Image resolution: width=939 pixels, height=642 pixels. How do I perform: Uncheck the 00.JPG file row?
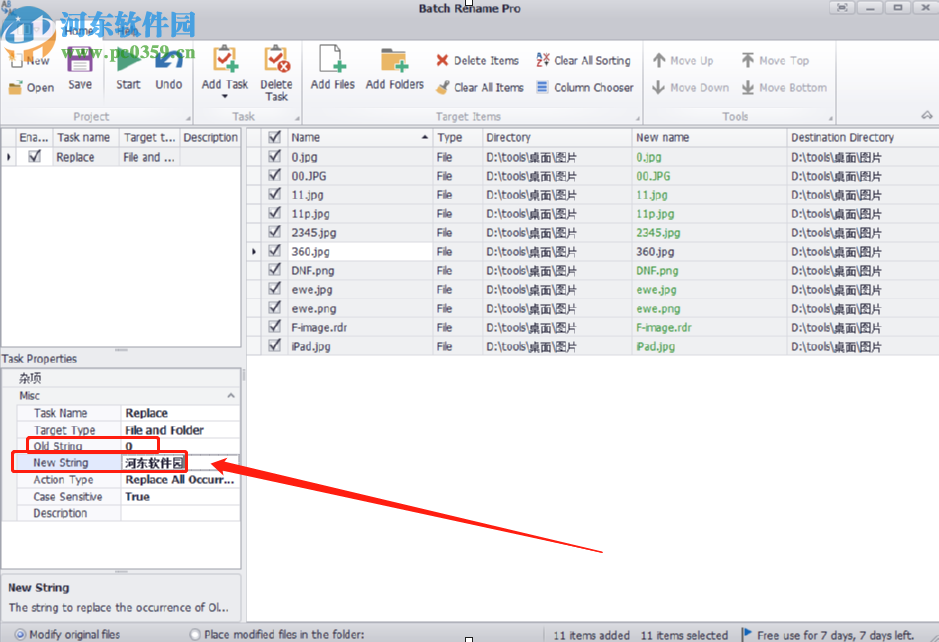275,175
